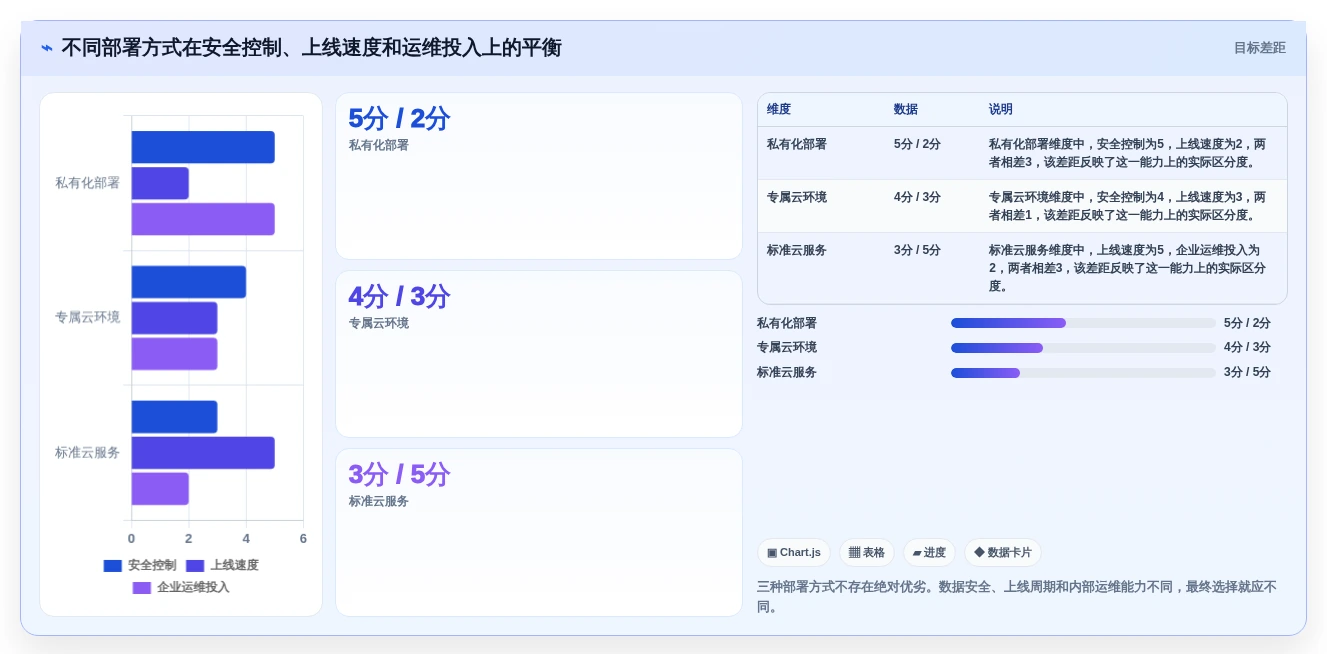This screenshot has height=654, width=1327.
Task: Click the lightning icon beside the title
Action: 47,48
